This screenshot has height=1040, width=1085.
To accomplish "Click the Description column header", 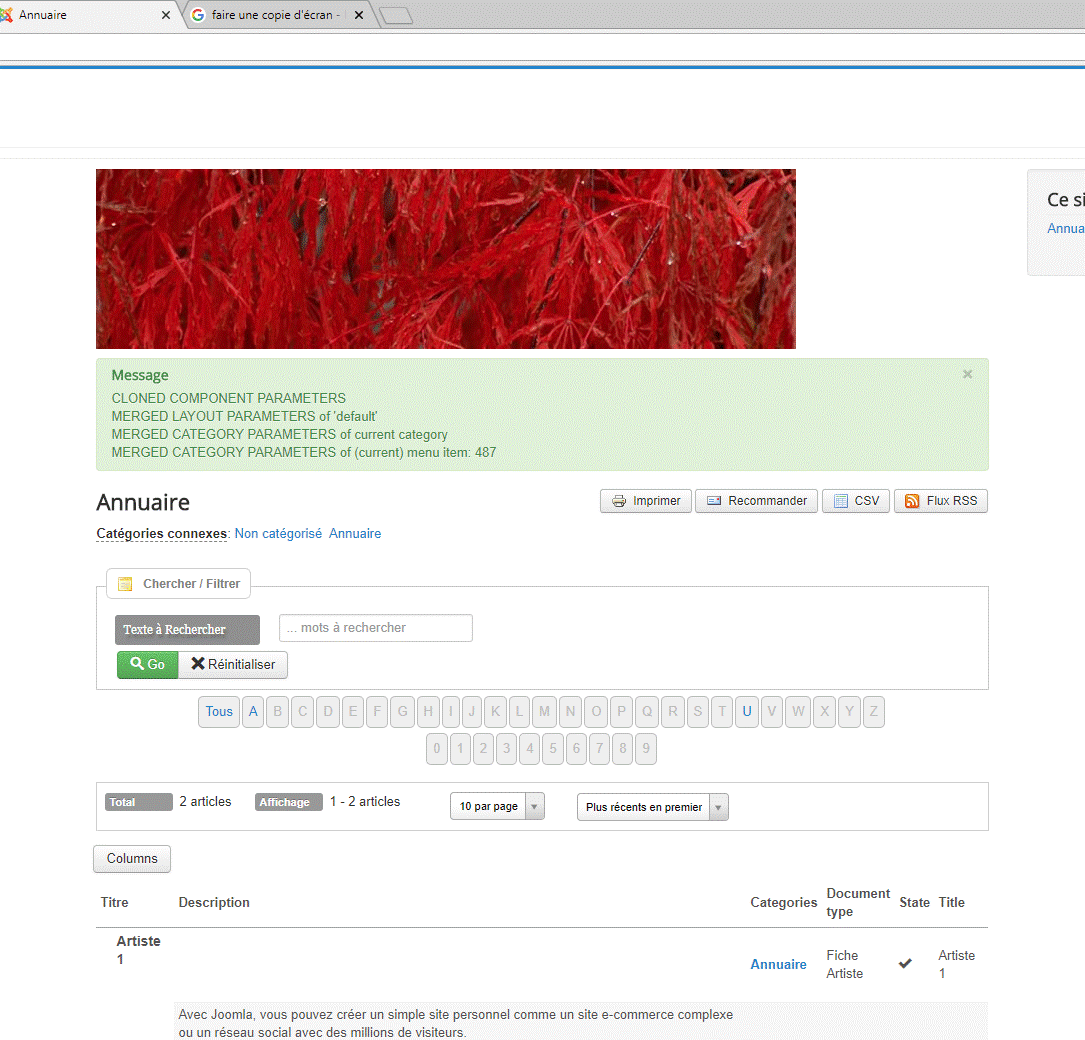I will pyautogui.click(x=214, y=902).
